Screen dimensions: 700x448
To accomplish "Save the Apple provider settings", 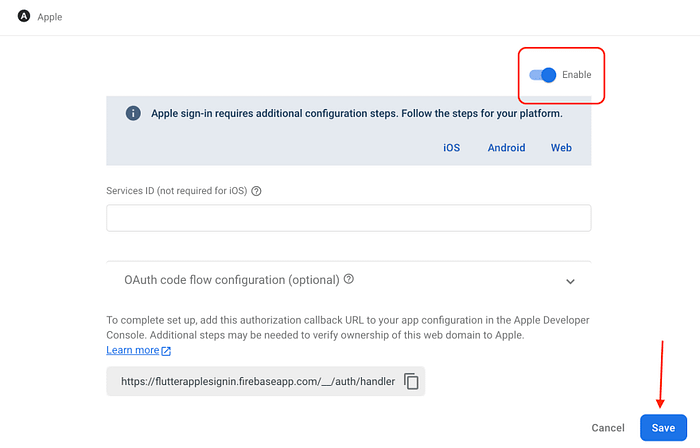I will pyautogui.click(x=663, y=428).
